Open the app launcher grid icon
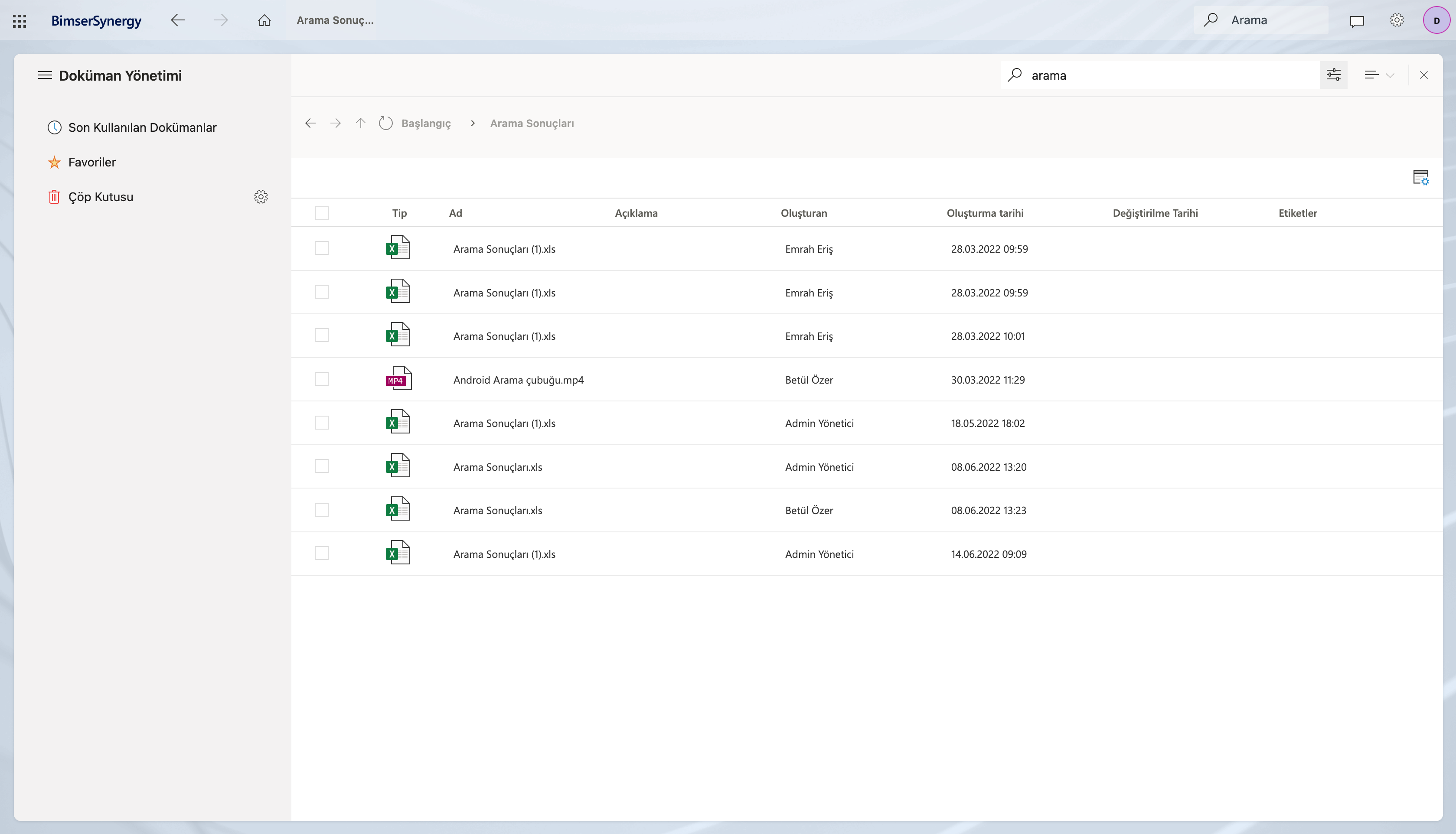 [x=20, y=21]
